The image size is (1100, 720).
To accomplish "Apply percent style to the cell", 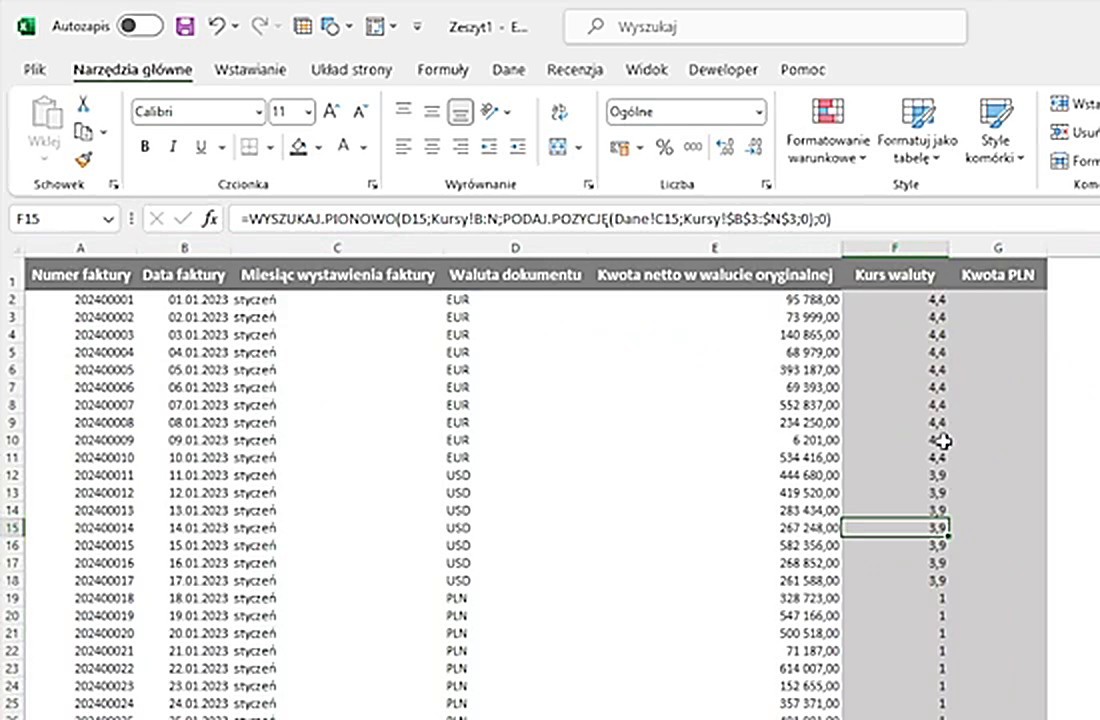I will pos(664,147).
